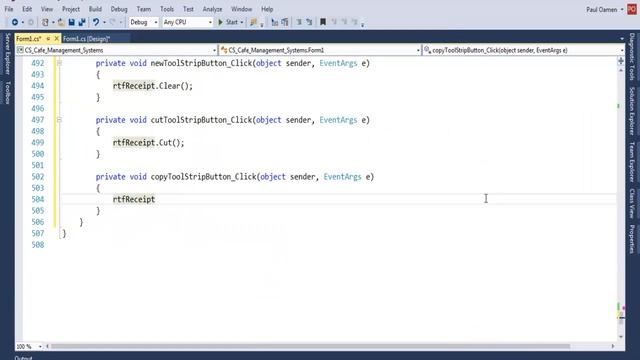
Task: Open the Class View side tab
Action: [x=632, y=203]
